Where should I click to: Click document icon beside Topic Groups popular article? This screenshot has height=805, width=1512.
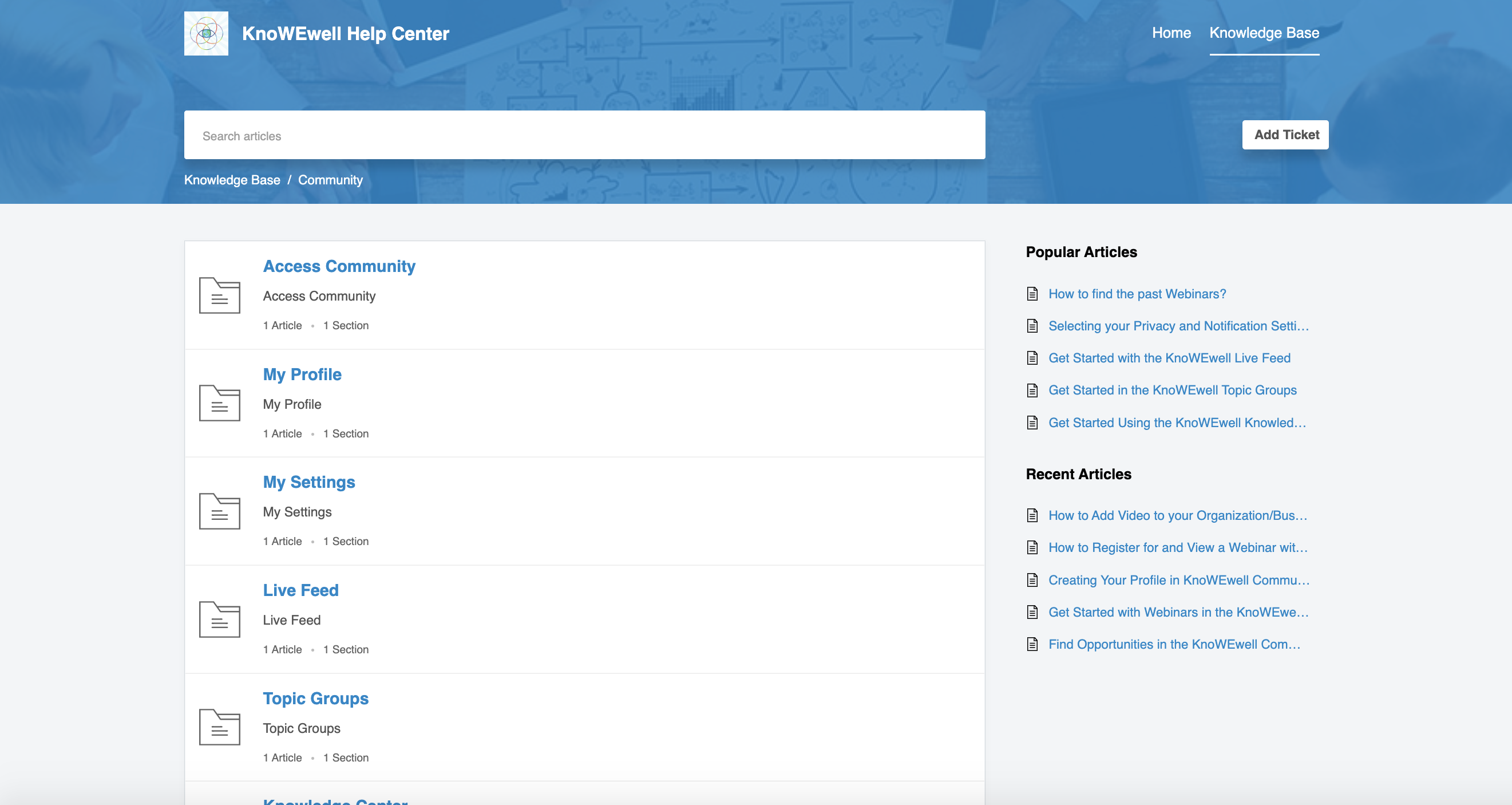1032,390
